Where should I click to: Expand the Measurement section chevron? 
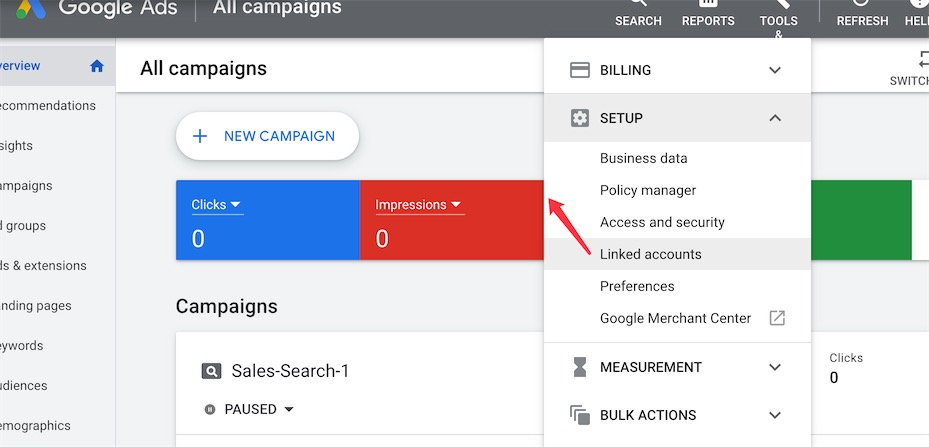(x=775, y=367)
